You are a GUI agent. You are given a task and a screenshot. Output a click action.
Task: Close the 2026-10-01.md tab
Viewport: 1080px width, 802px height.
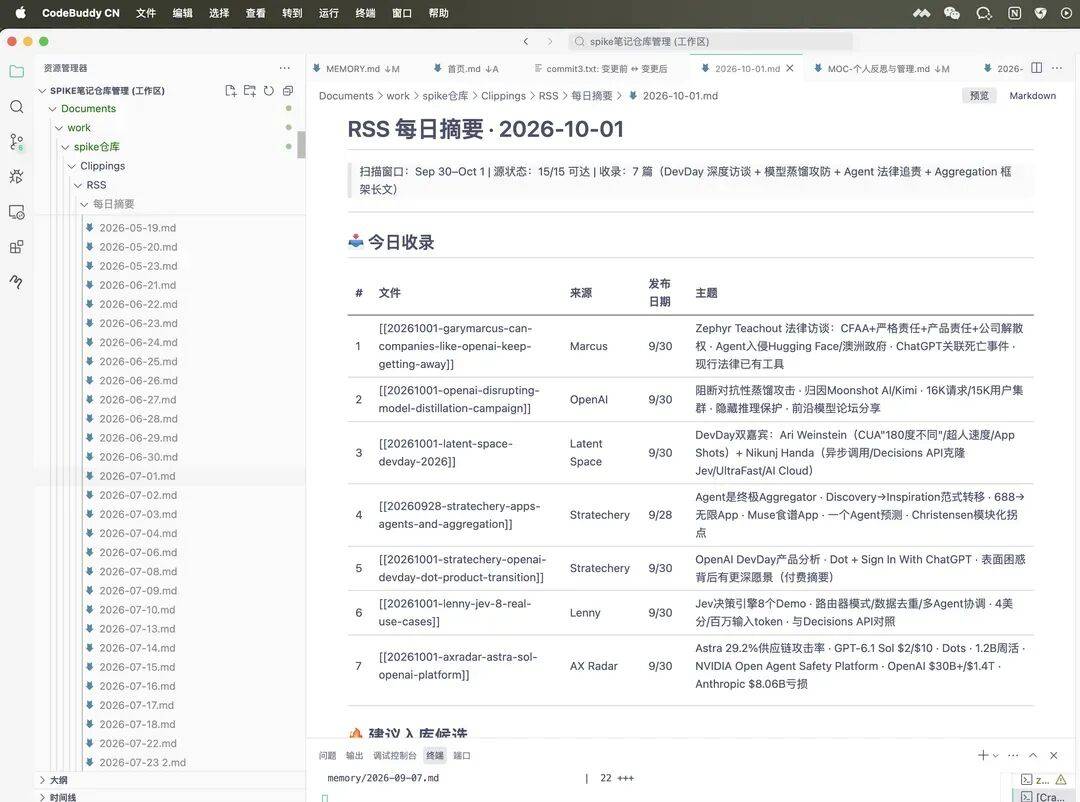pyautogui.click(x=790, y=68)
